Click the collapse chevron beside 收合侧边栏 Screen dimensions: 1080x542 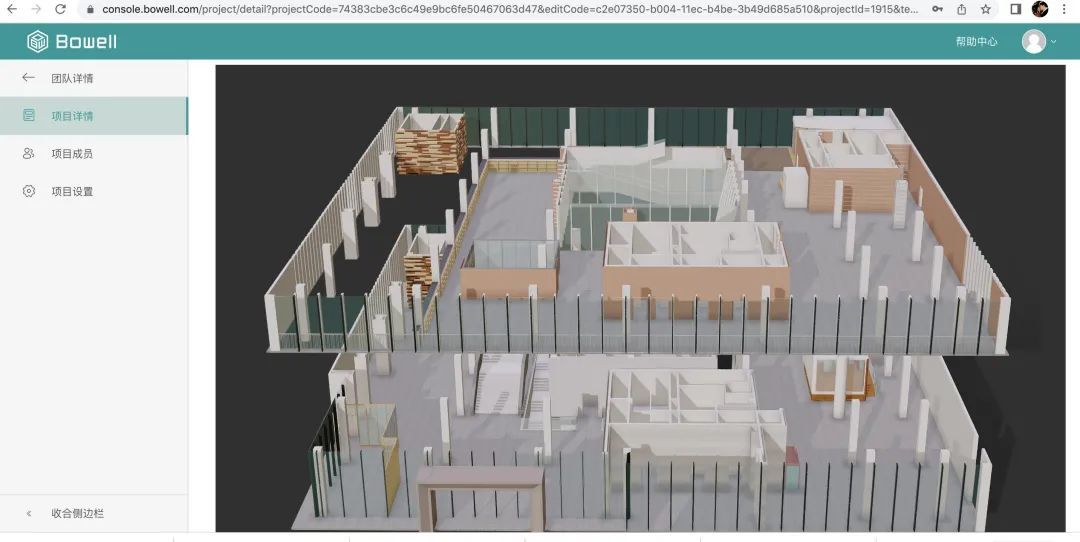point(29,513)
